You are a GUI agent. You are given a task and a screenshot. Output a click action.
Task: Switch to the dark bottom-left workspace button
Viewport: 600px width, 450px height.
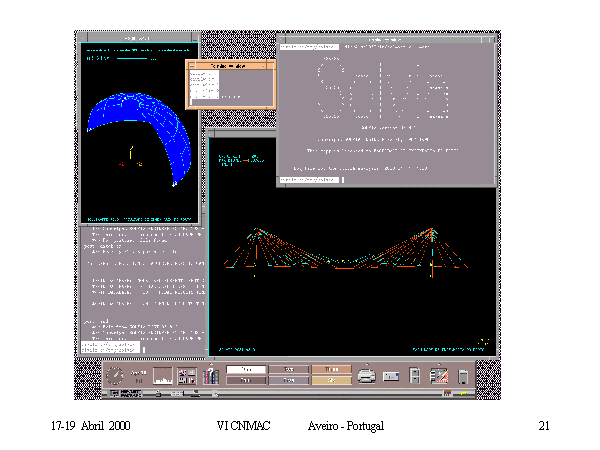click(x=246, y=380)
